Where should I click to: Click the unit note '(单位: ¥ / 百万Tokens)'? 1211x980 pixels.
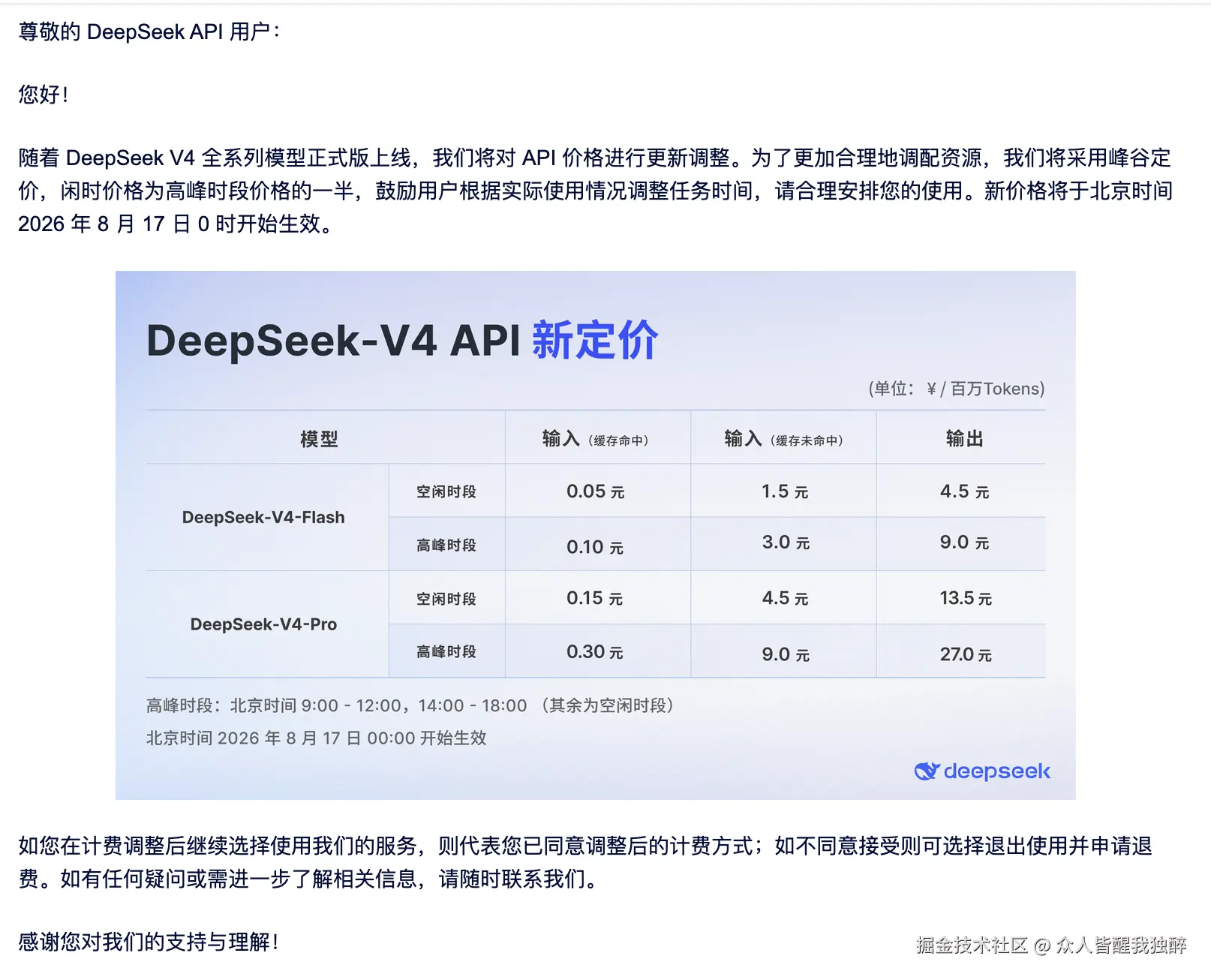(x=956, y=389)
